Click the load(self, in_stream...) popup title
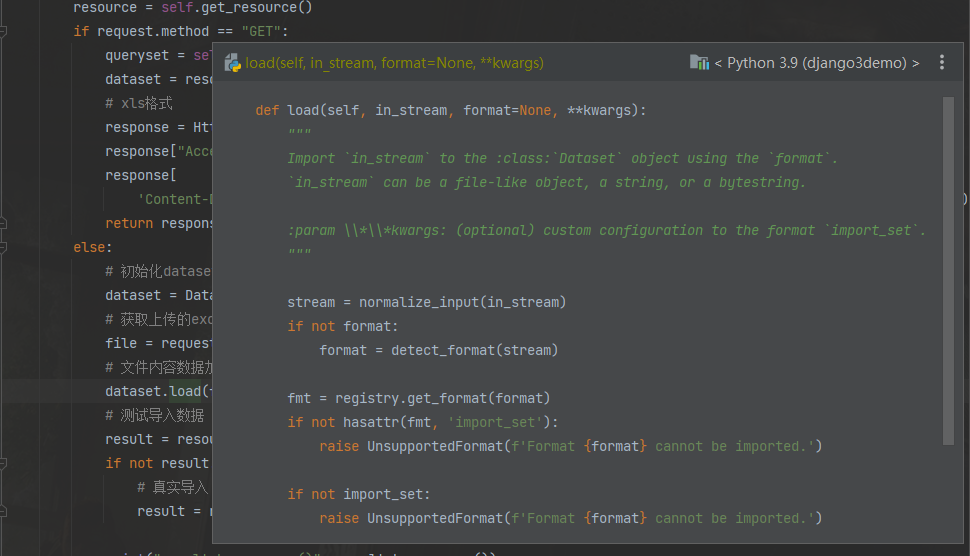The image size is (970, 556). 394,63
